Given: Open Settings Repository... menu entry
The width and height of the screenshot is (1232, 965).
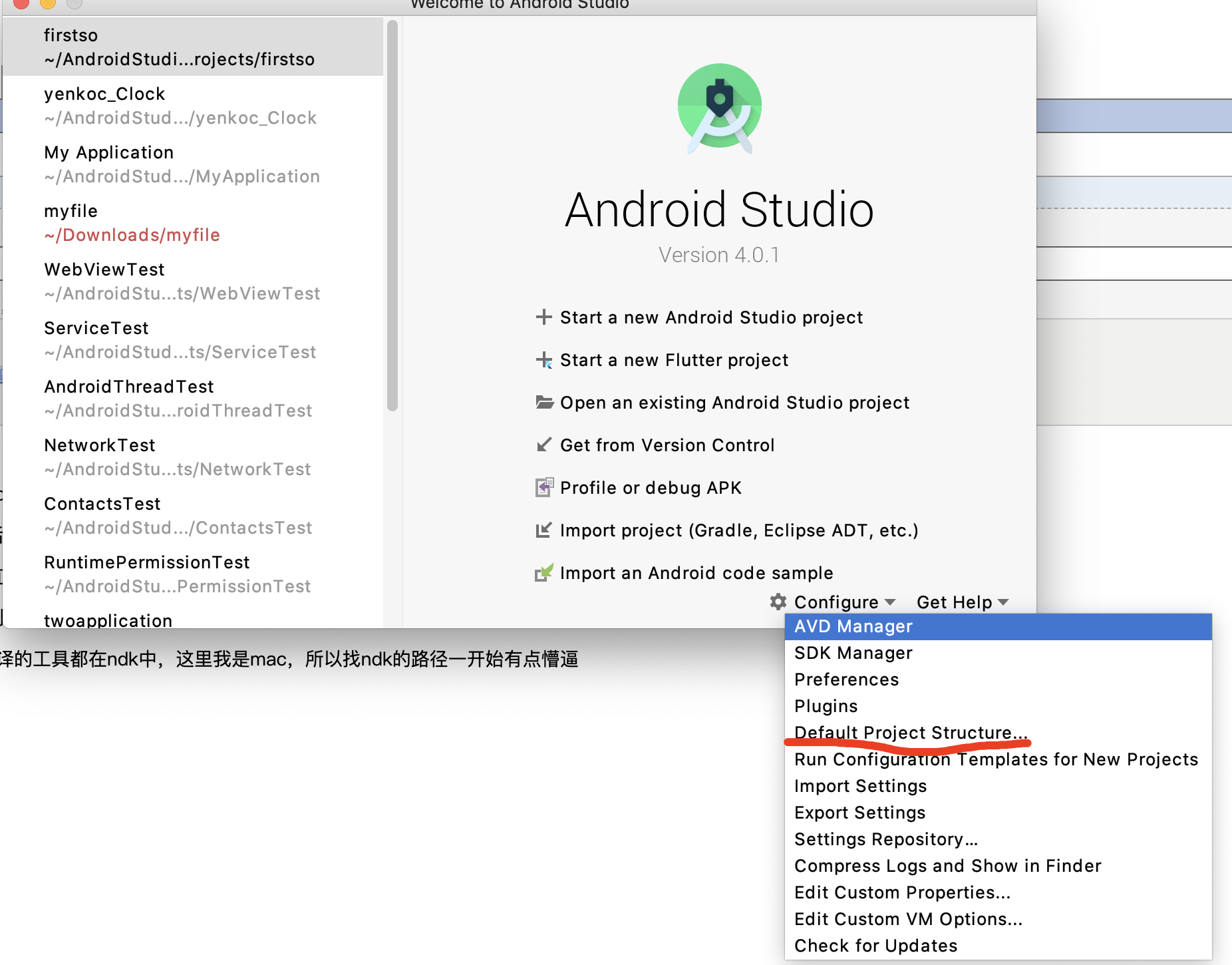Looking at the screenshot, I should (x=998, y=840).
